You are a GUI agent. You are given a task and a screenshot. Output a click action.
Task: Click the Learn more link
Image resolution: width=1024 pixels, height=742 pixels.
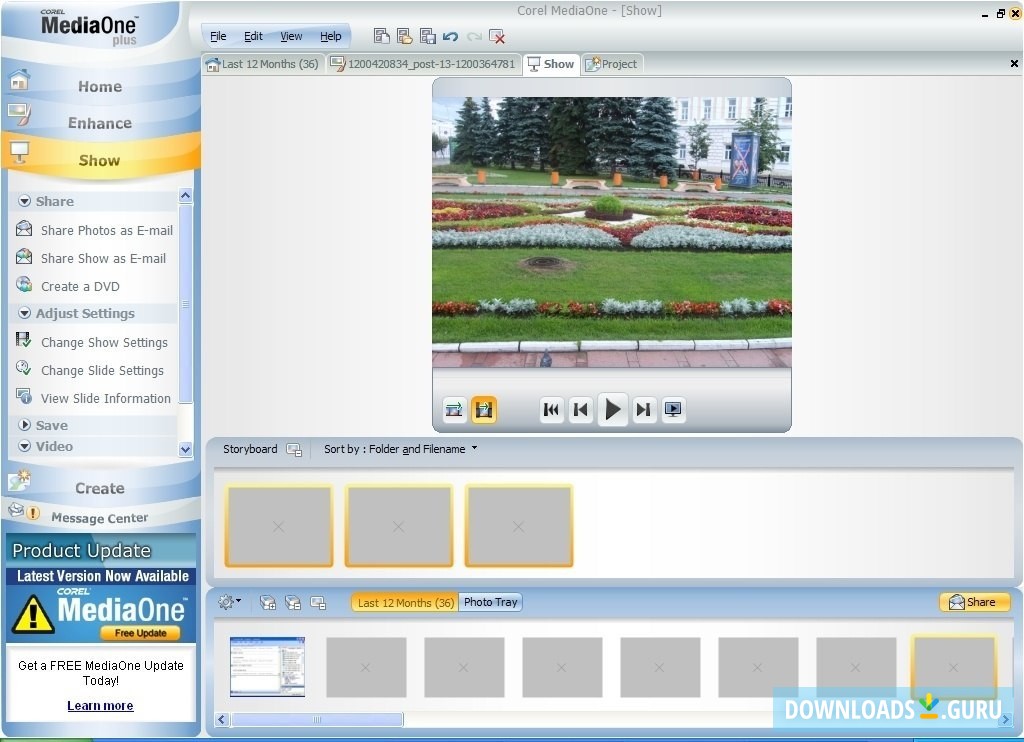100,706
